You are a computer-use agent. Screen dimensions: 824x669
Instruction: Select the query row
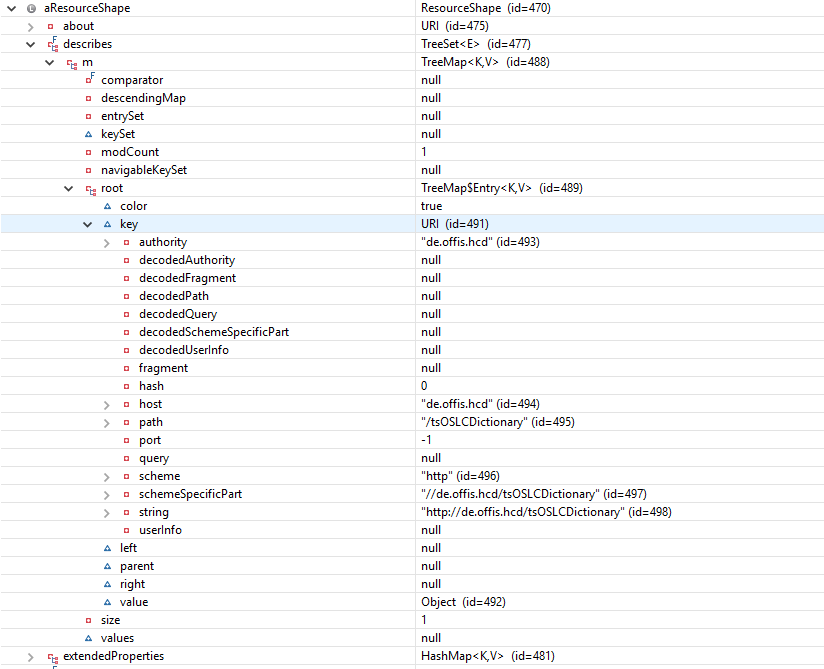click(412, 458)
